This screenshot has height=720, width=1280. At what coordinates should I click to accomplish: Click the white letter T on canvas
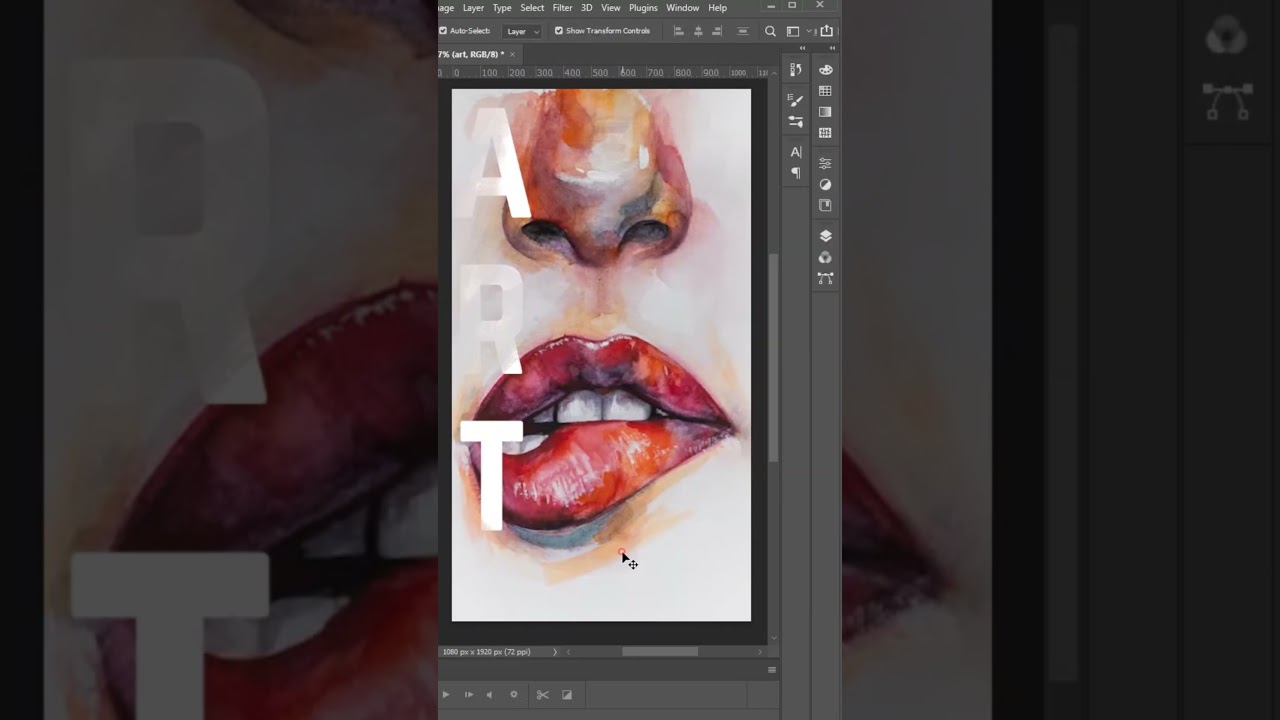(x=491, y=474)
